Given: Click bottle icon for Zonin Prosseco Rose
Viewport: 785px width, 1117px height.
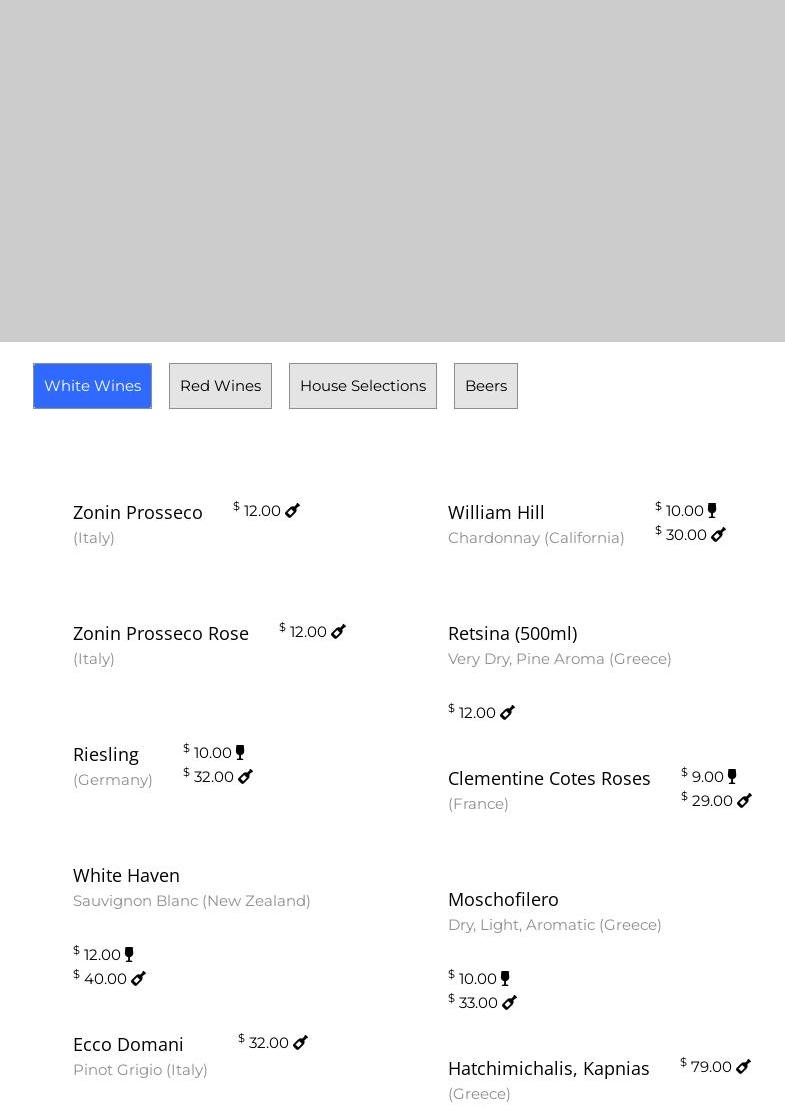Looking at the screenshot, I should tap(339, 632).
